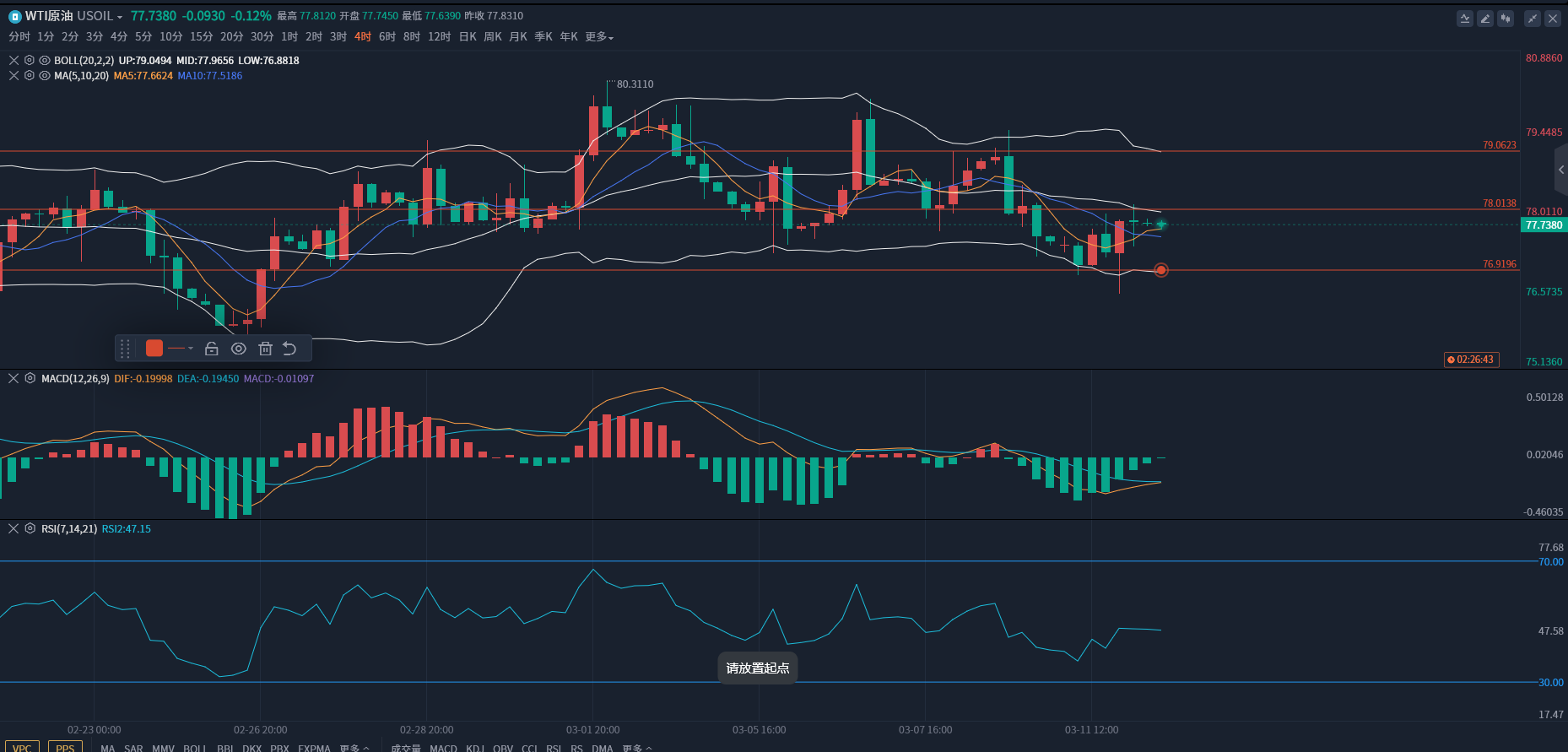1568x752 pixels.
Task: Delete the drawing with trash icon
Action: [265, 349]
